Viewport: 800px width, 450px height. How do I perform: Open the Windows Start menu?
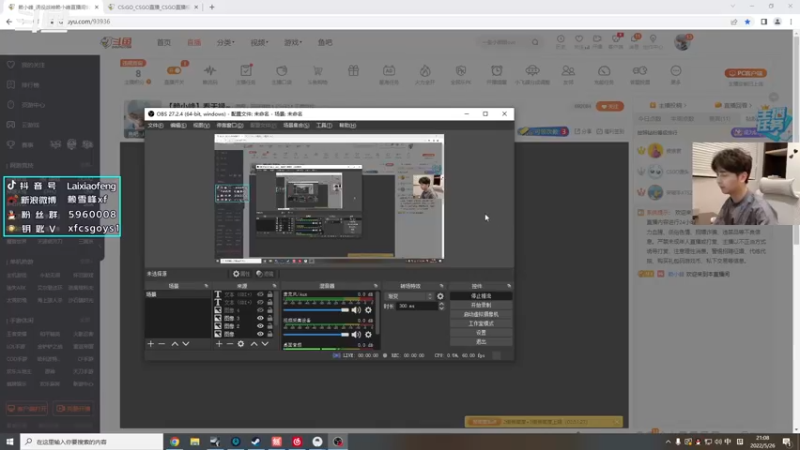click(10, 441)
